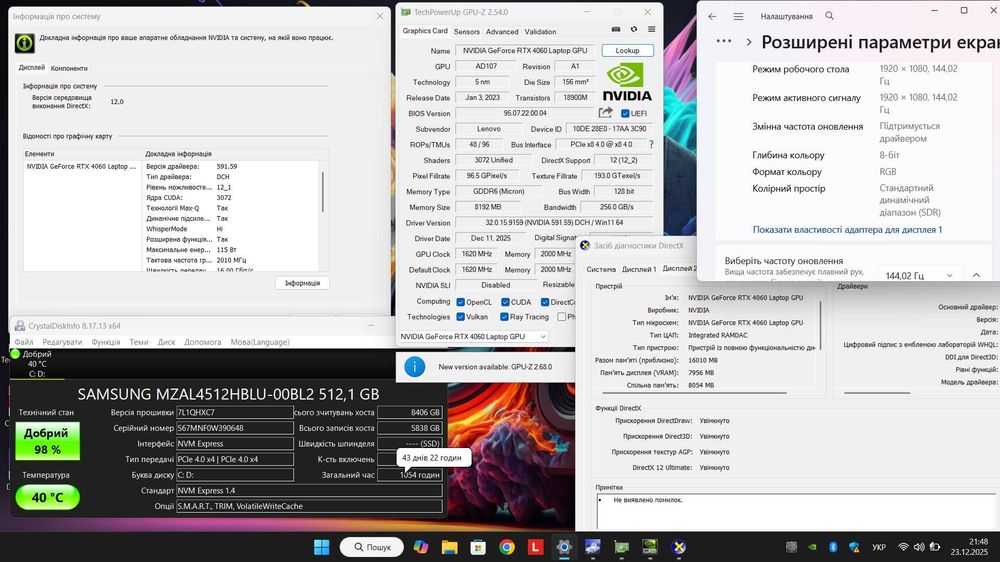Screen dimensions: 1000x562
Task: Click Lookup button in GPU-Z
Action: coord(628,50)
